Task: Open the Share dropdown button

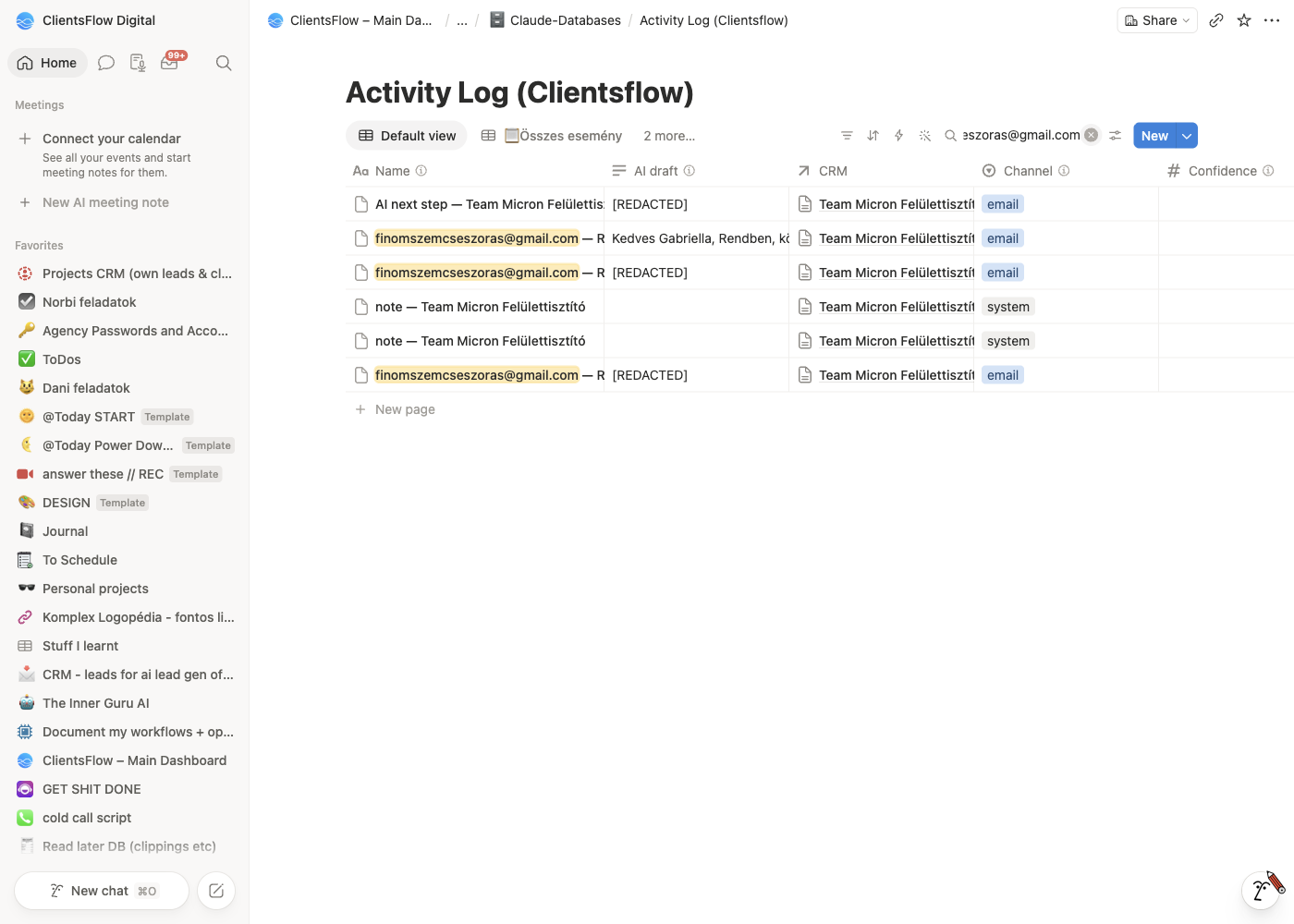Action: tap(1157, 20)
